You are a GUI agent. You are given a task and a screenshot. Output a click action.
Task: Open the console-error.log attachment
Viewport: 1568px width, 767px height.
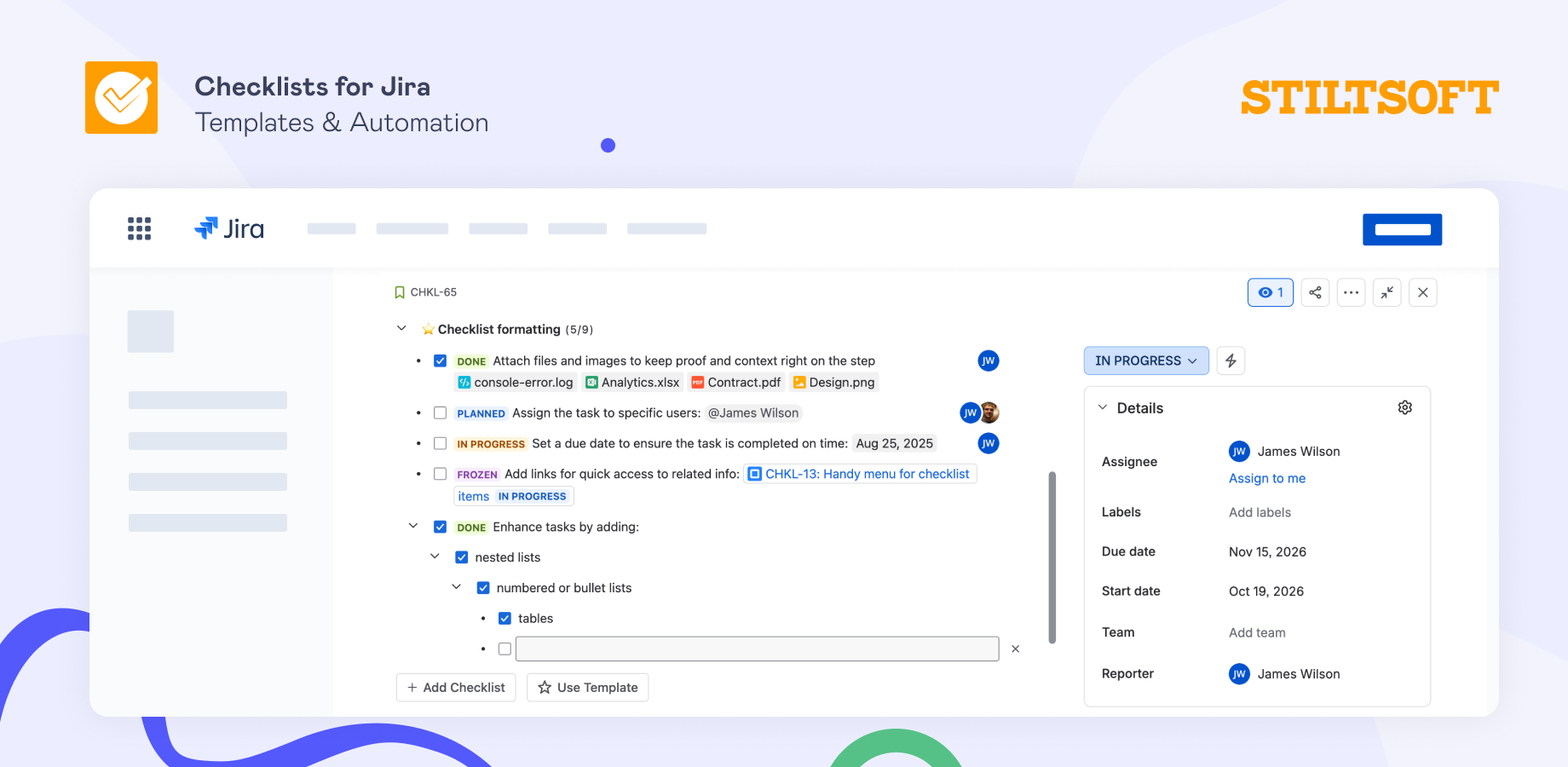tap(516, 383)
